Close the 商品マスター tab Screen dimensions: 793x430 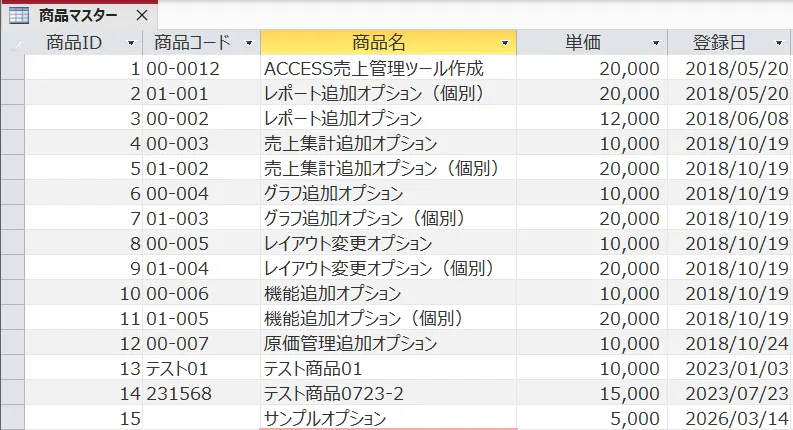pyautogui.click(x=141, y=16)
